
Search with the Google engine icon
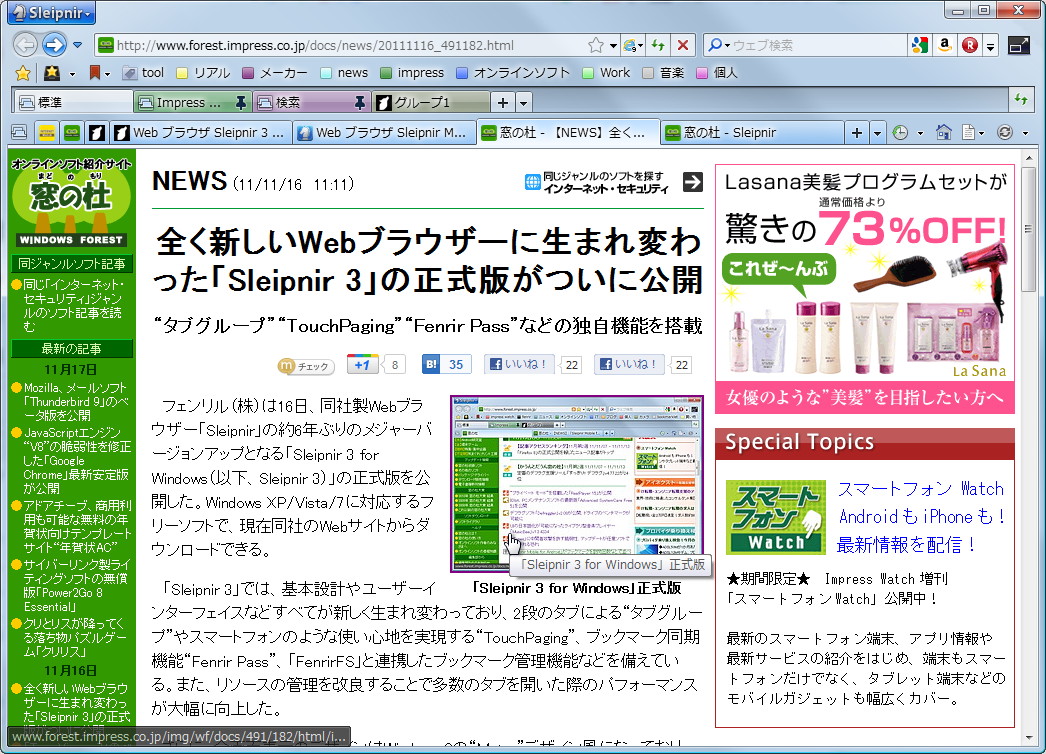(x=919, y=45)
